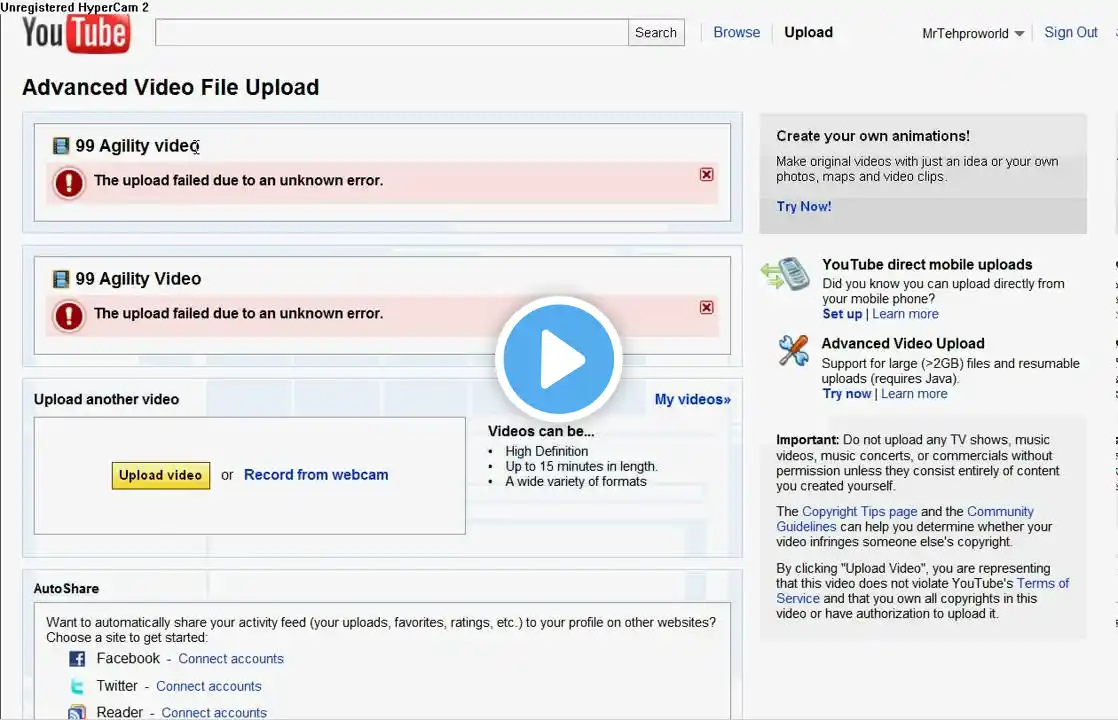Click the film icon beside first 99 Agility video
This screenshot has height=720, width=1118.
pos(61,146)
